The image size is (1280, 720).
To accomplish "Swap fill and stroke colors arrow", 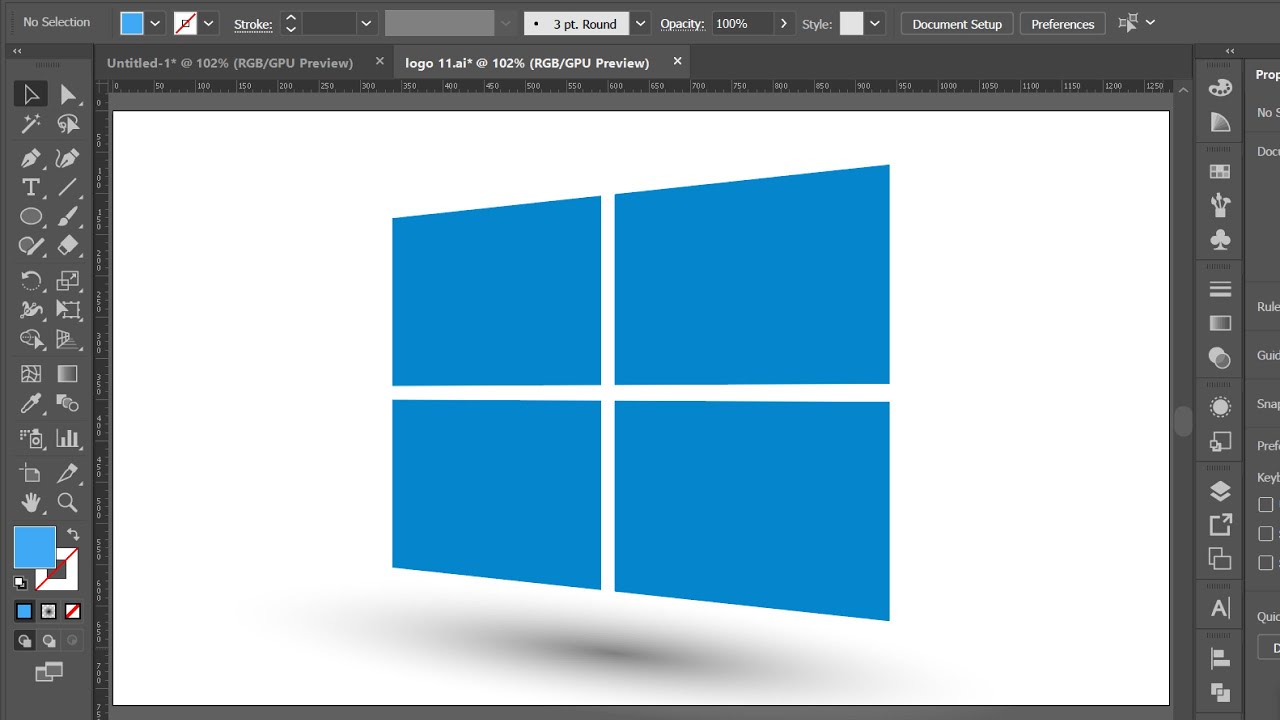I will (x=72, y=534).
